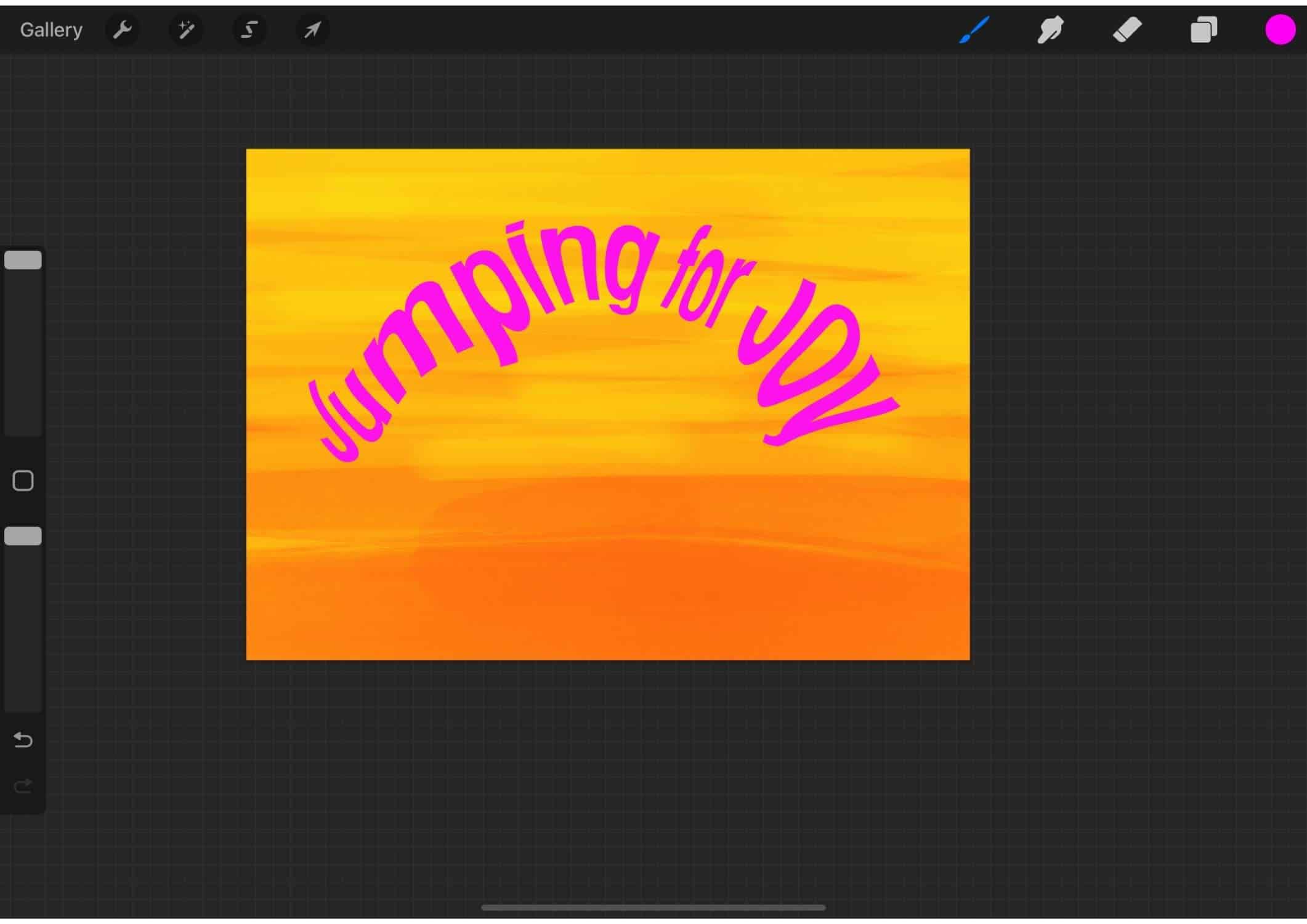Undo the last action
This screenshot has width=1307, height=924.
(23, 740)
